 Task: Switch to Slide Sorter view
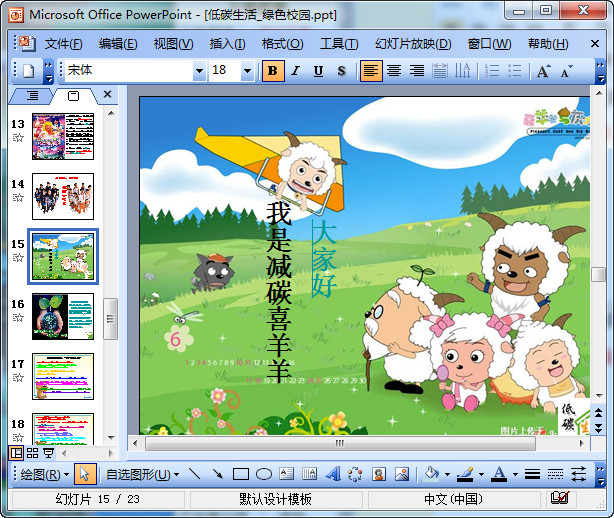[x=33, y=453]
